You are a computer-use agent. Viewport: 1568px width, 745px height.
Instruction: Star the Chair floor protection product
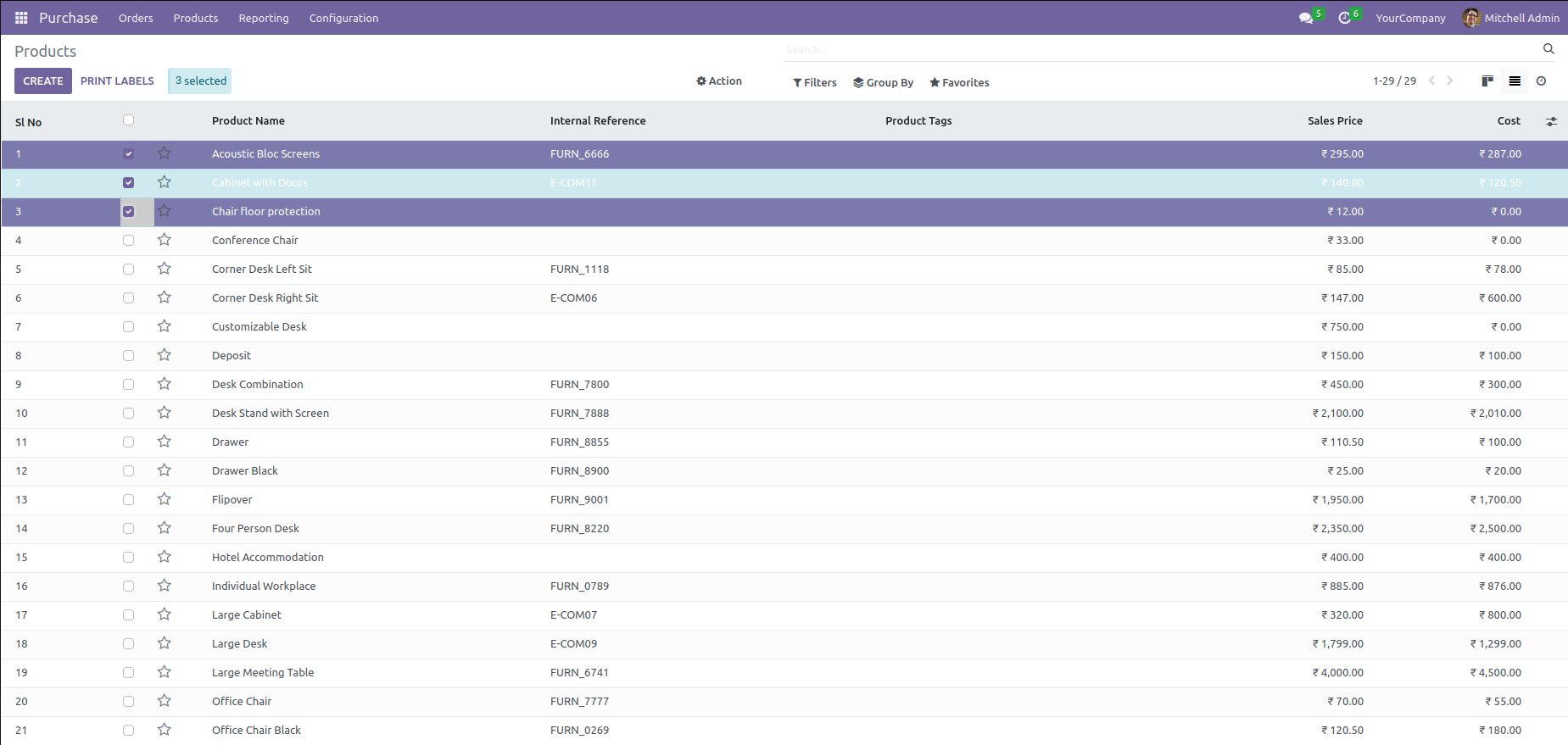click(165, 211)
